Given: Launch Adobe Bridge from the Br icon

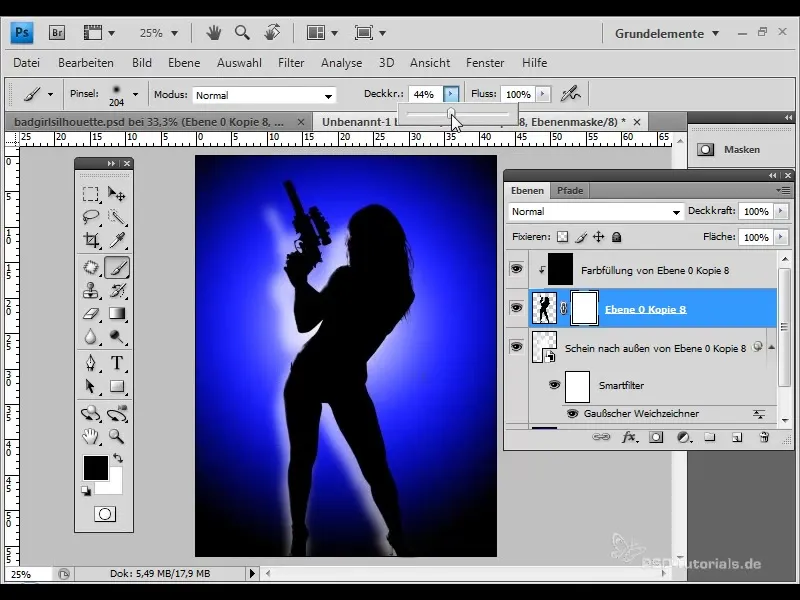Looking at the screenshot, I should pos(57,33).
